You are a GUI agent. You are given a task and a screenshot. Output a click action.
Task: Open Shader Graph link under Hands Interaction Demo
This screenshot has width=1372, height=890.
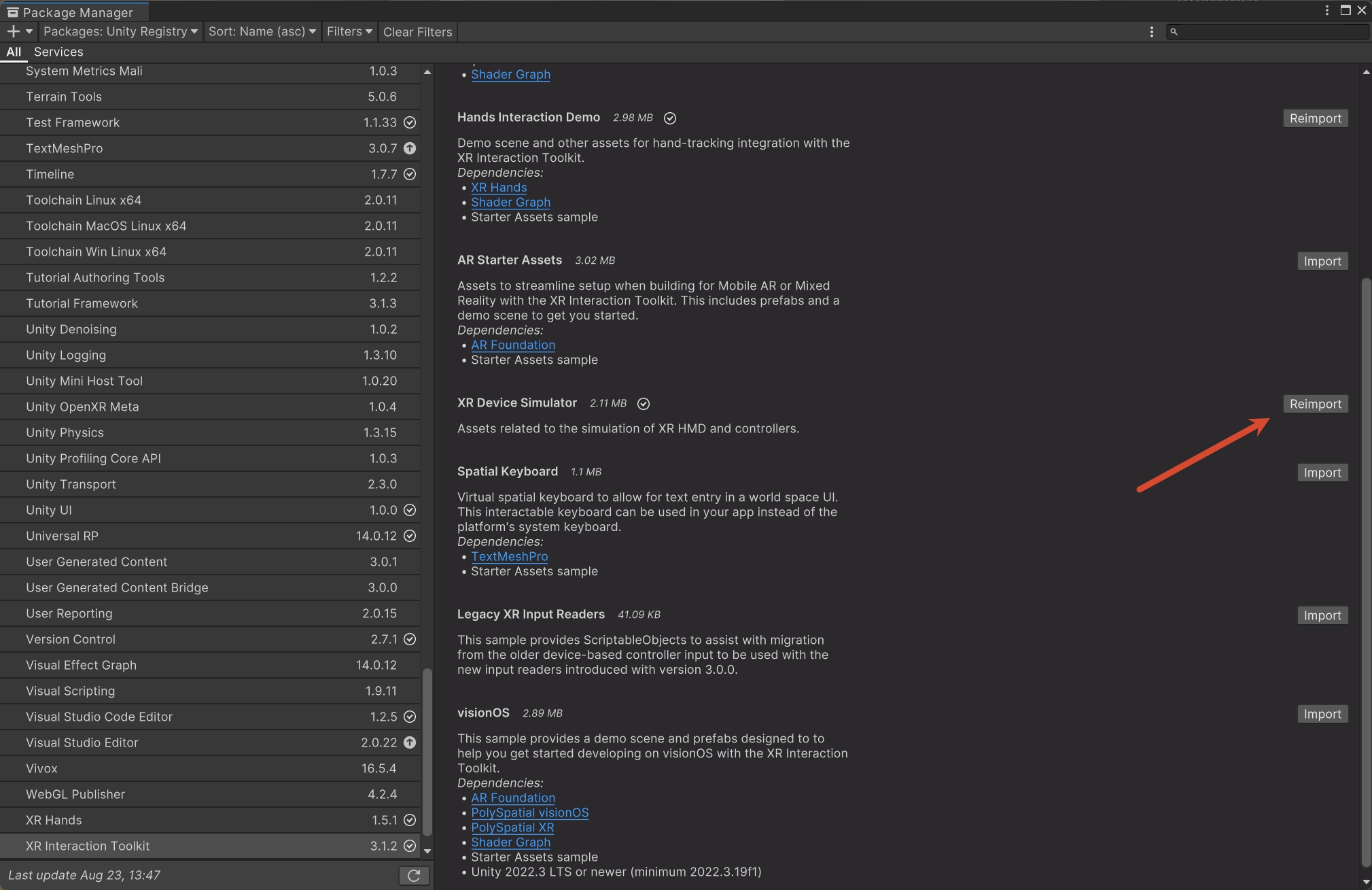pos(510,203)
